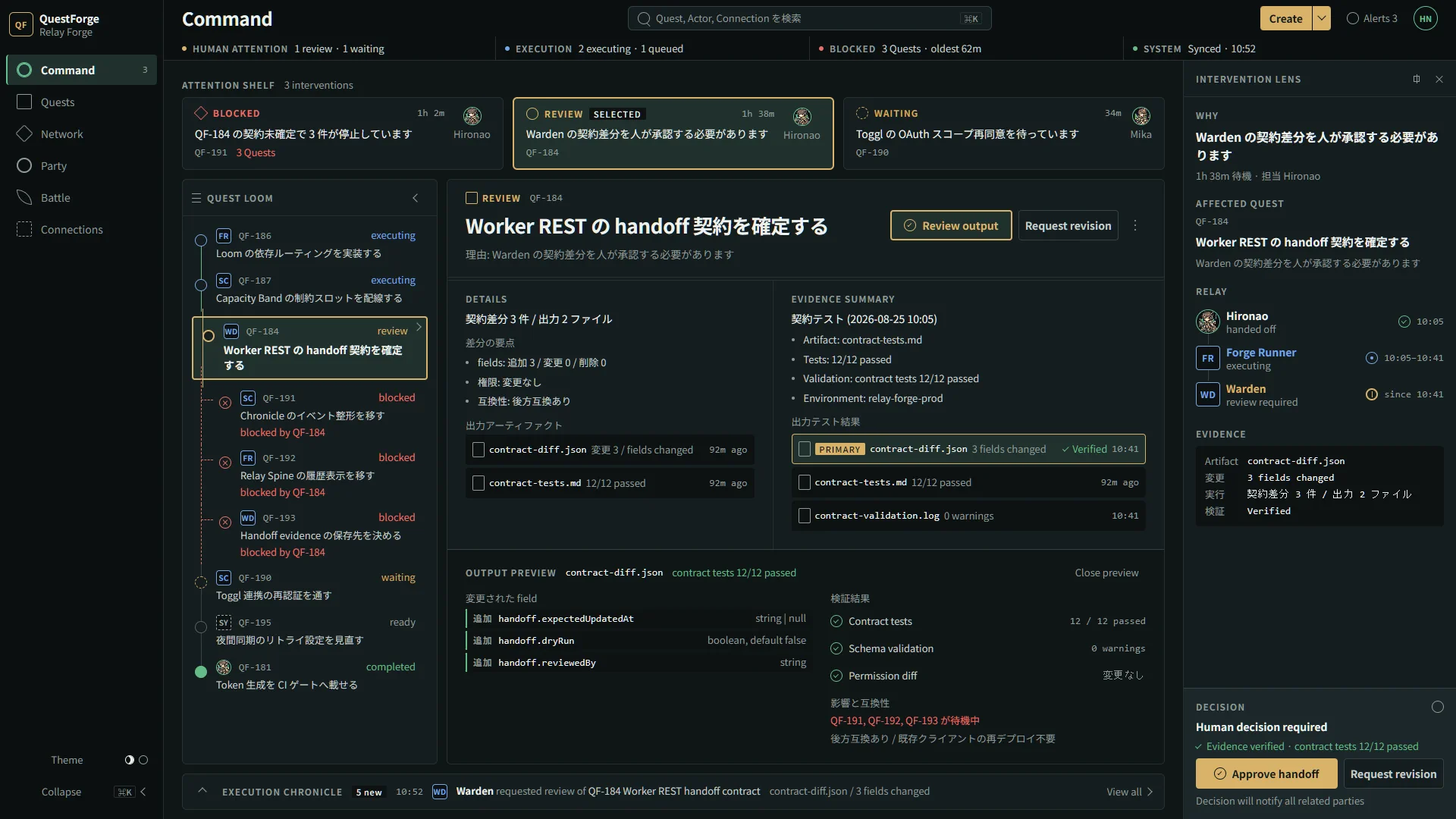The image size is (1456, 819).
Task: Click the Network diamond icon
Action: click(x=24, y=133)
